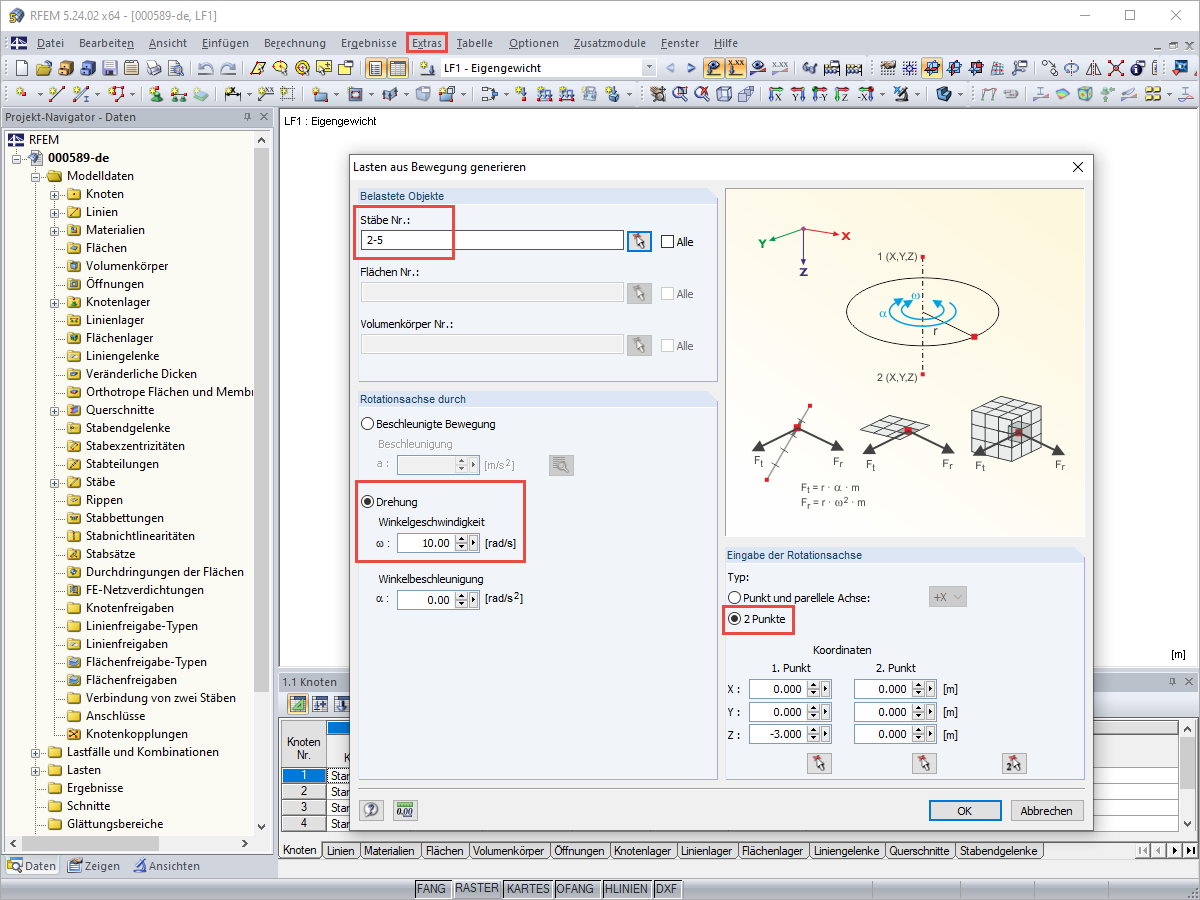Screen dimensions: 1200x900
Task: Click X coordinate field of 2. Punkt
Action: (x=883, y=689)
